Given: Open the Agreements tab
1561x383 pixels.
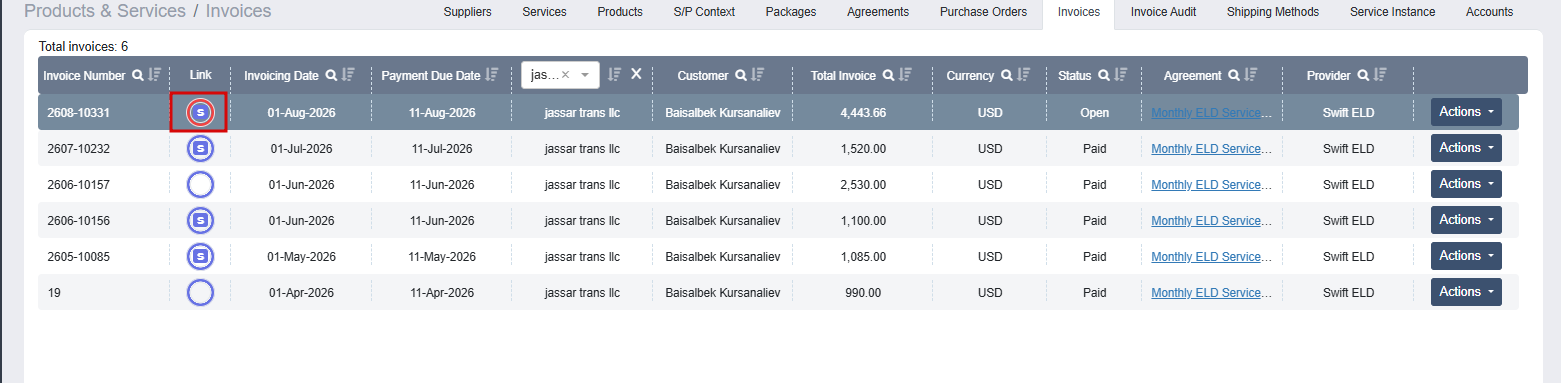Looking at the screenshot, I should (x=878, y=12).
